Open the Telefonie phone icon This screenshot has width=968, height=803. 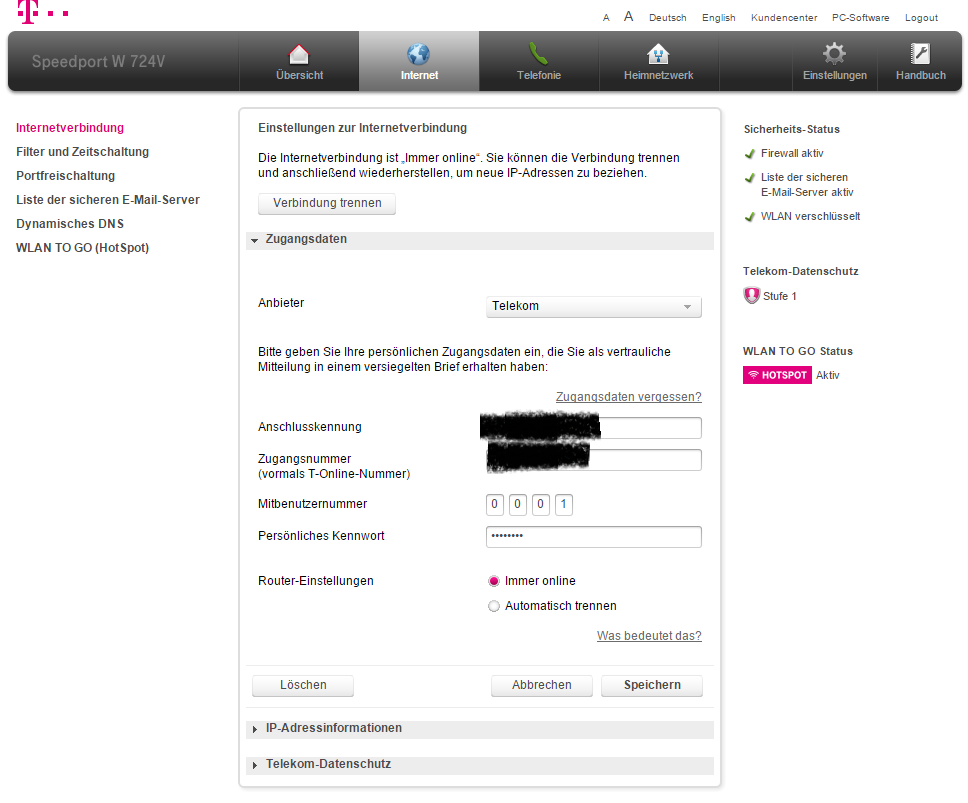click(538, 54)
